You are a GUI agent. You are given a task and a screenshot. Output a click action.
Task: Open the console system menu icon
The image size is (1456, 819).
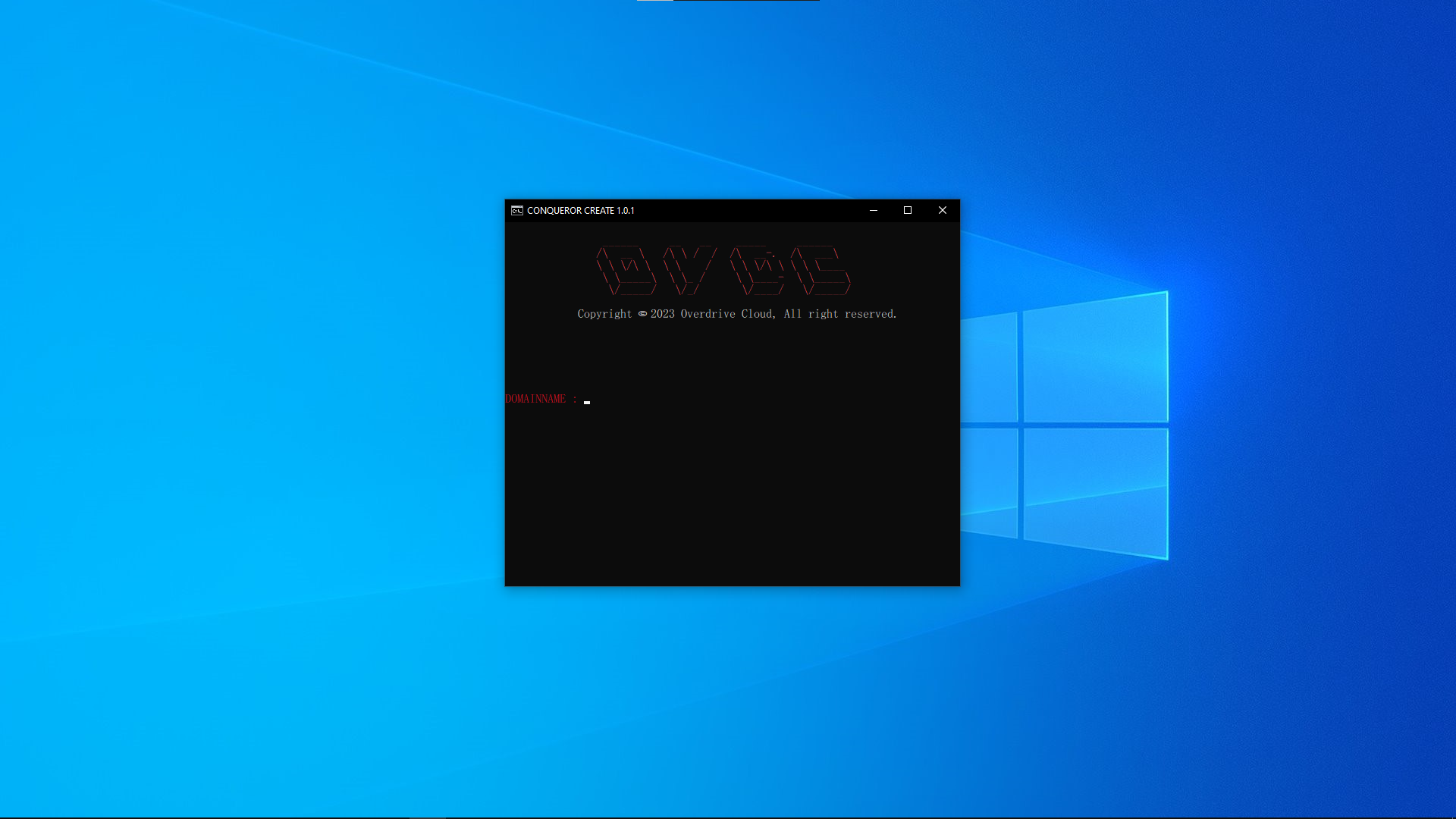pyautogui.click(x=516, y=210)
